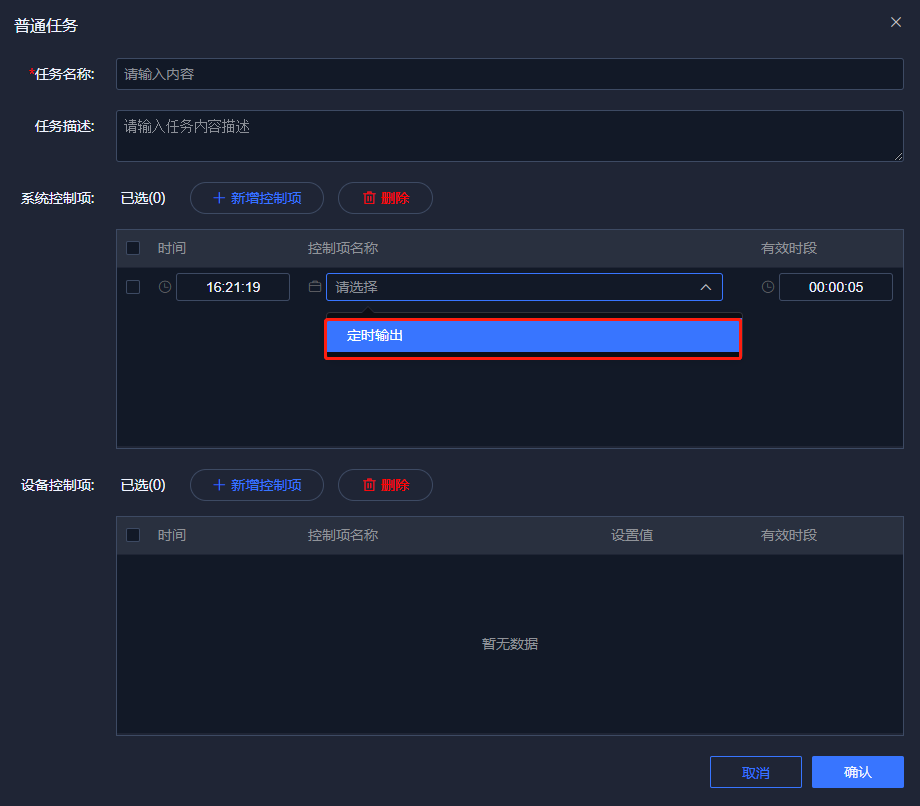The image size is (920, 806).
Task: Click the 00:00:05 有效时段 field
Action: coord(835,287)
